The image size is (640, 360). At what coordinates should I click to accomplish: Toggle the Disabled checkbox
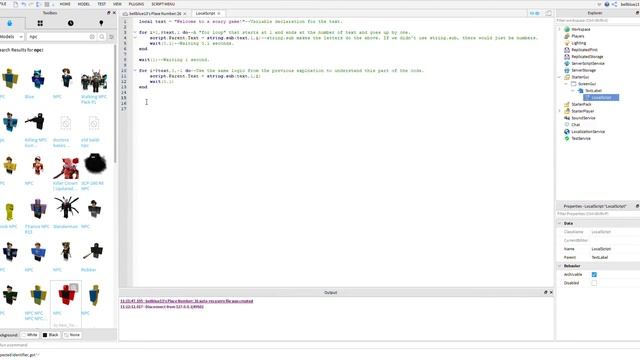click(x=594, y=283)
